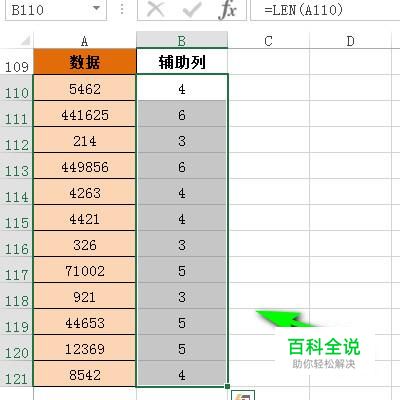Screen dimensions: 400x400
Task: Select row 112 header
Action: click(16, 140)
